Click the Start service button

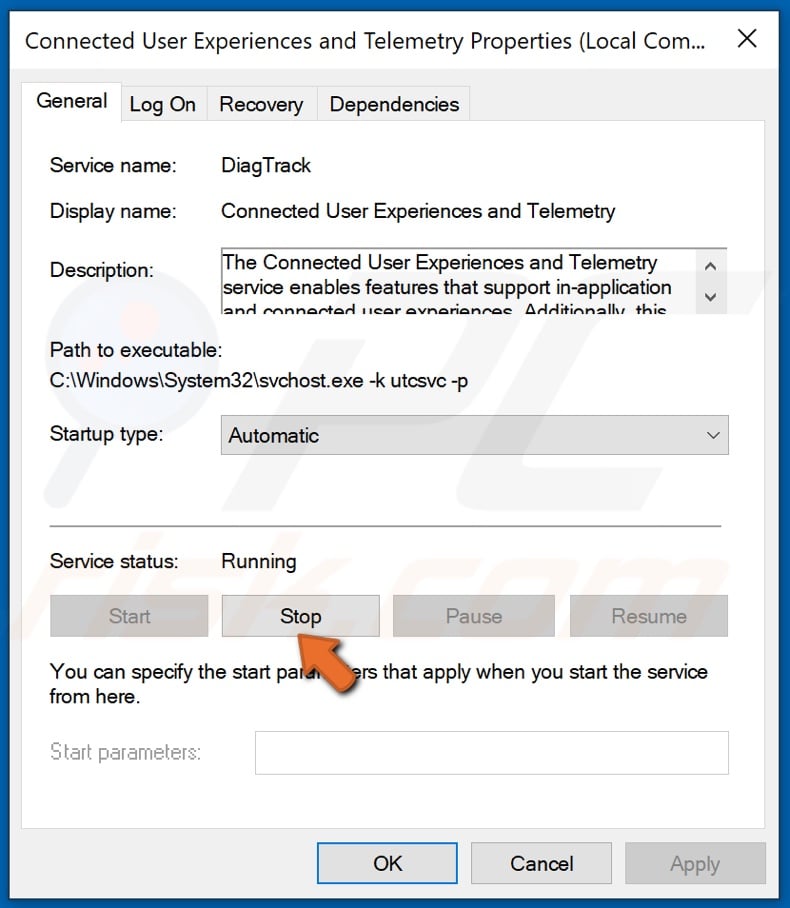pos(128,616)
